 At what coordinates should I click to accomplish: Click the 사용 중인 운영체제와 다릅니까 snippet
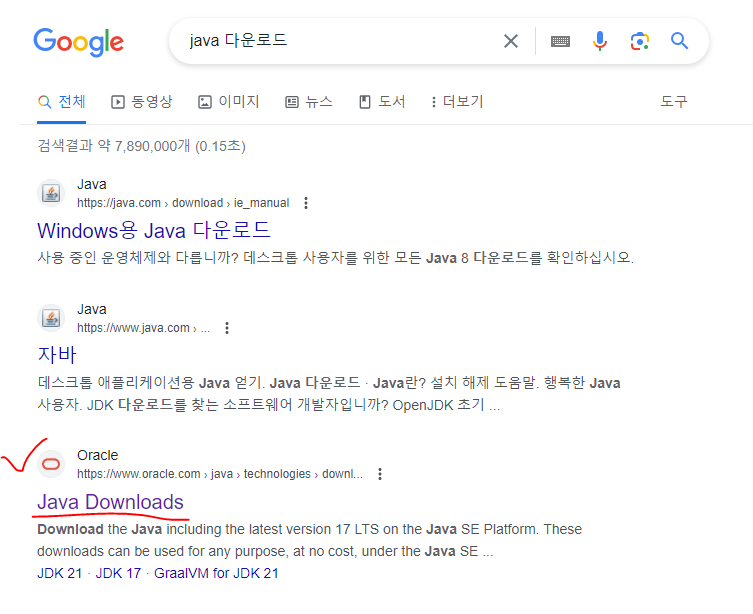point(336,258)
